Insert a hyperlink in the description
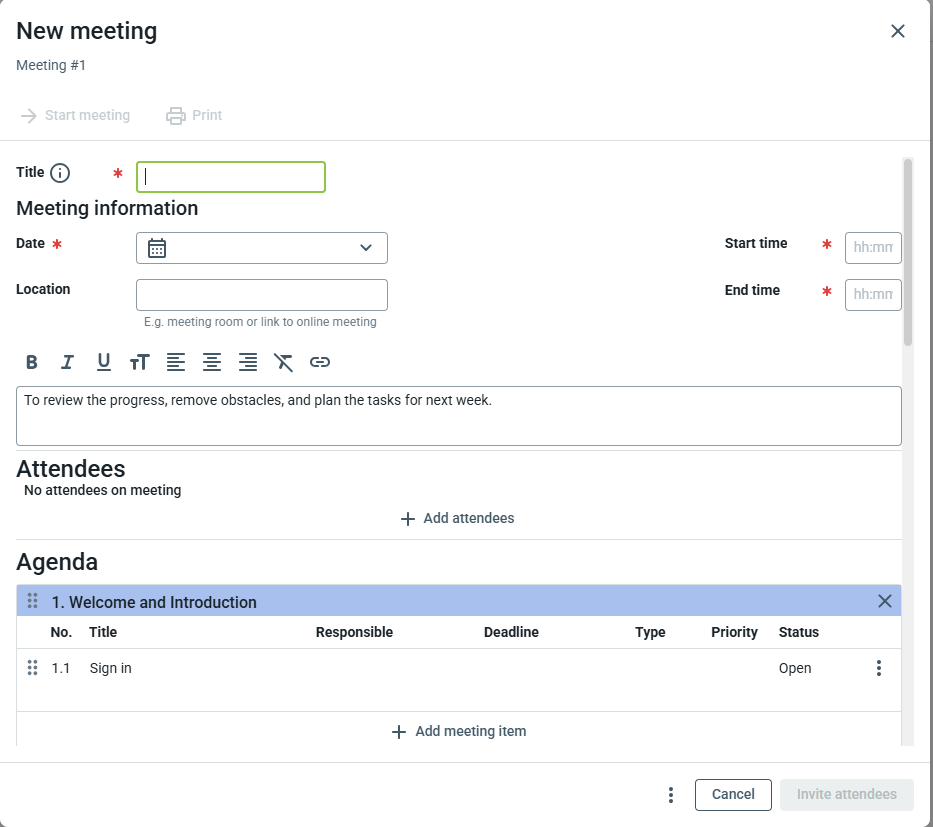933x827 pixels. click(320, 362)
